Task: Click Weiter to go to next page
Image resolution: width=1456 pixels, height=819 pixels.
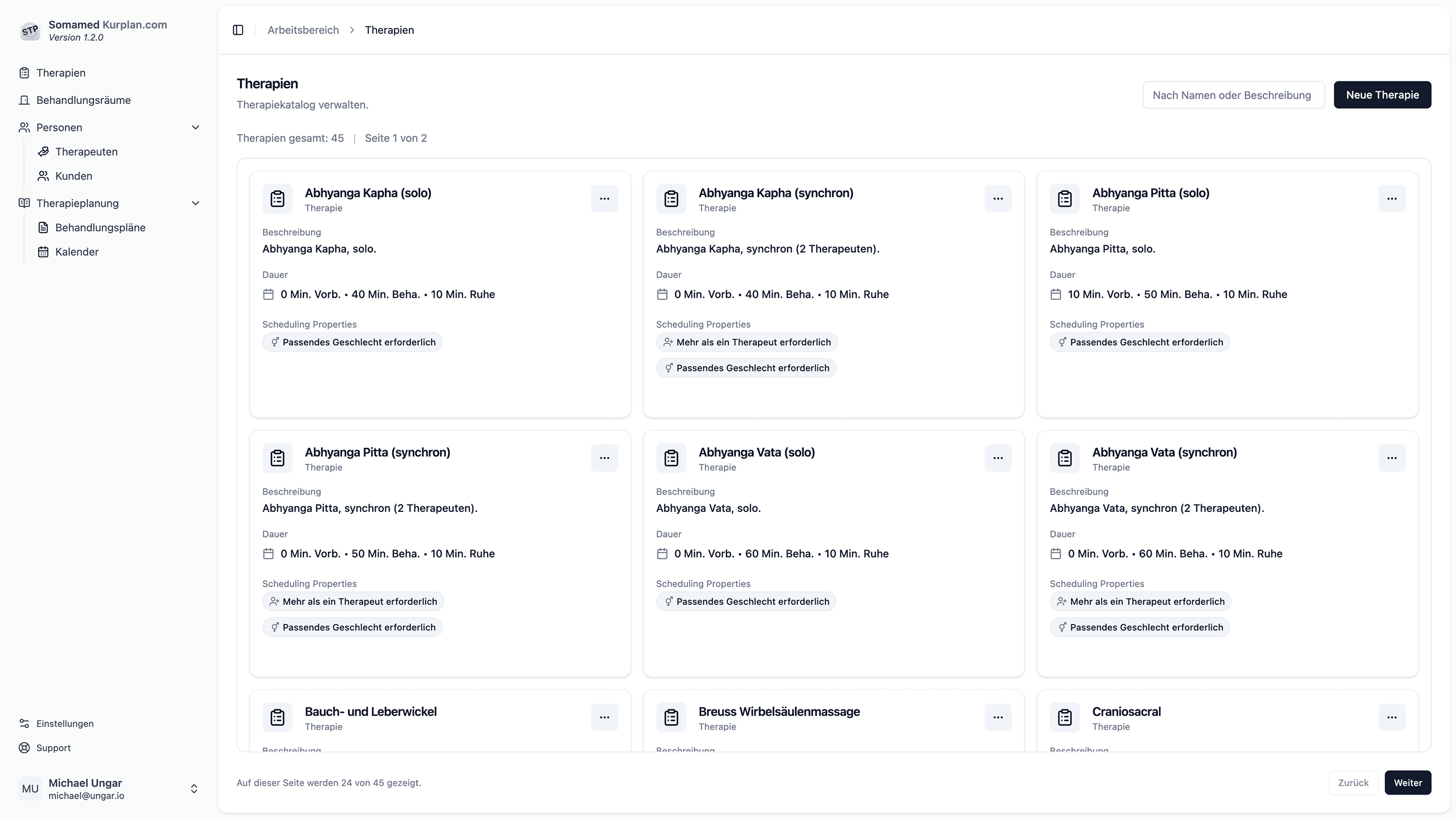Action: click(x=1407, y=783)
